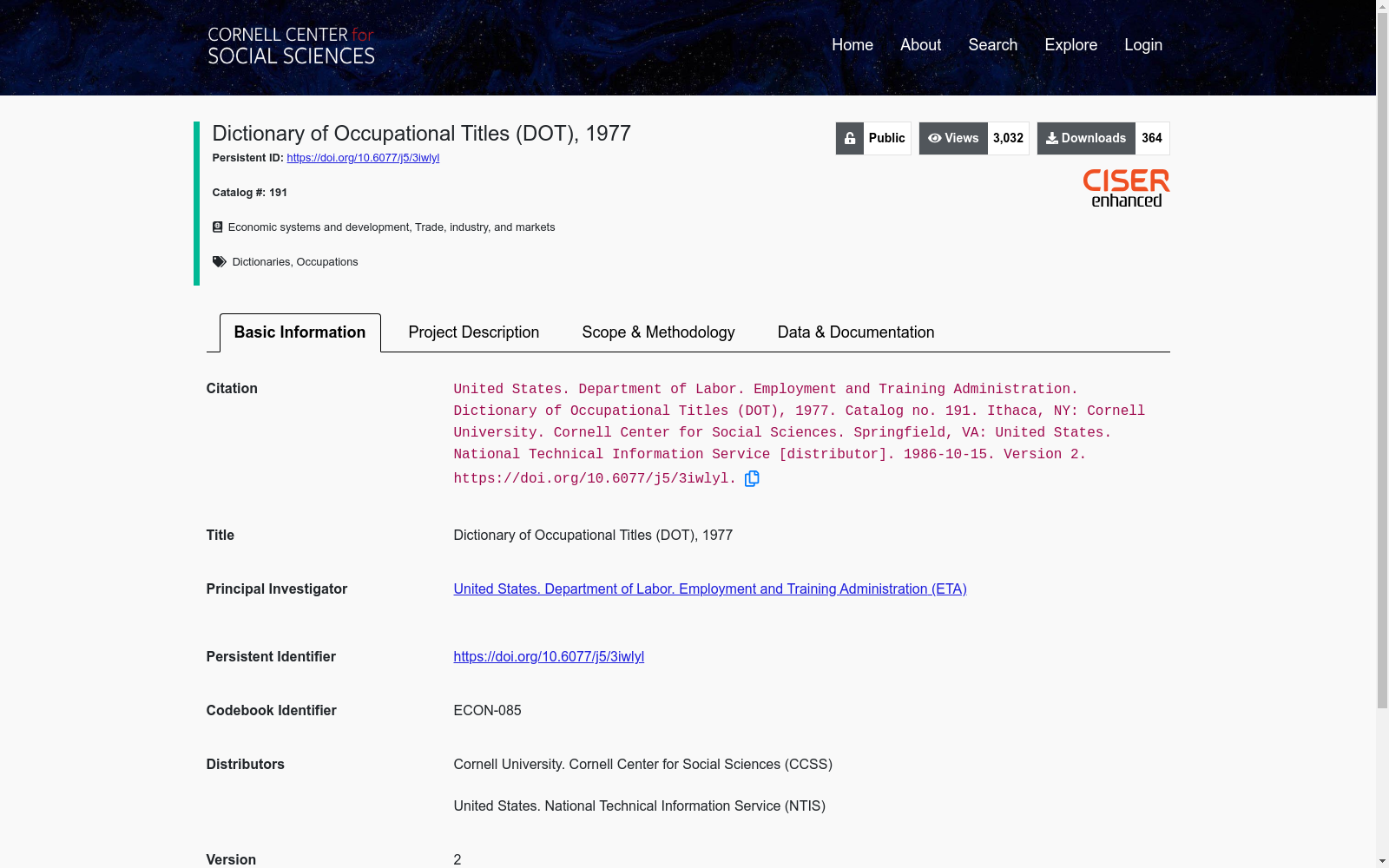Screen dimensions: 1389x868
Task: Click the Citation field label
Action: click(x=232, y=388)
